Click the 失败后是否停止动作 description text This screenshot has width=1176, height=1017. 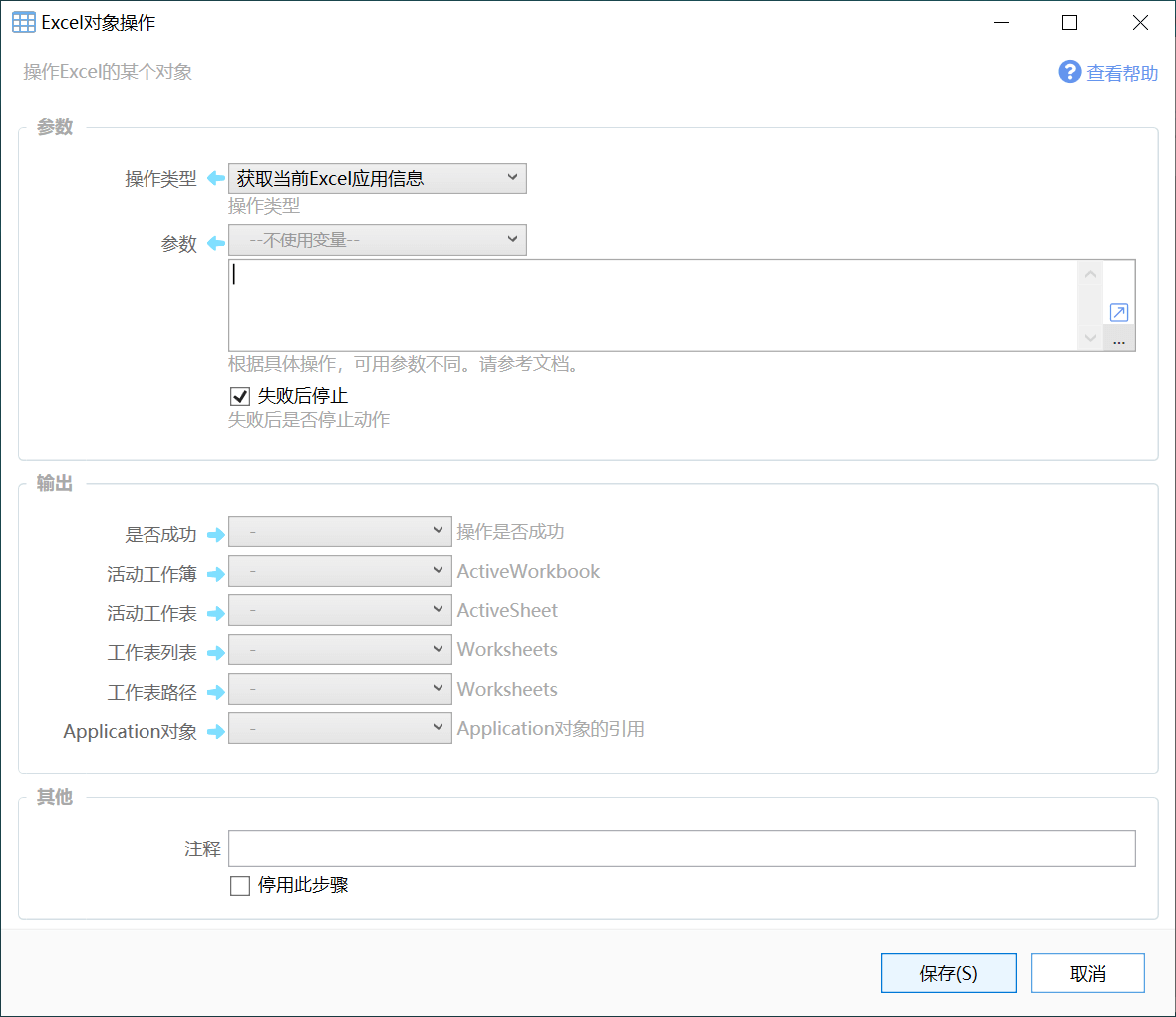(309, 420)
